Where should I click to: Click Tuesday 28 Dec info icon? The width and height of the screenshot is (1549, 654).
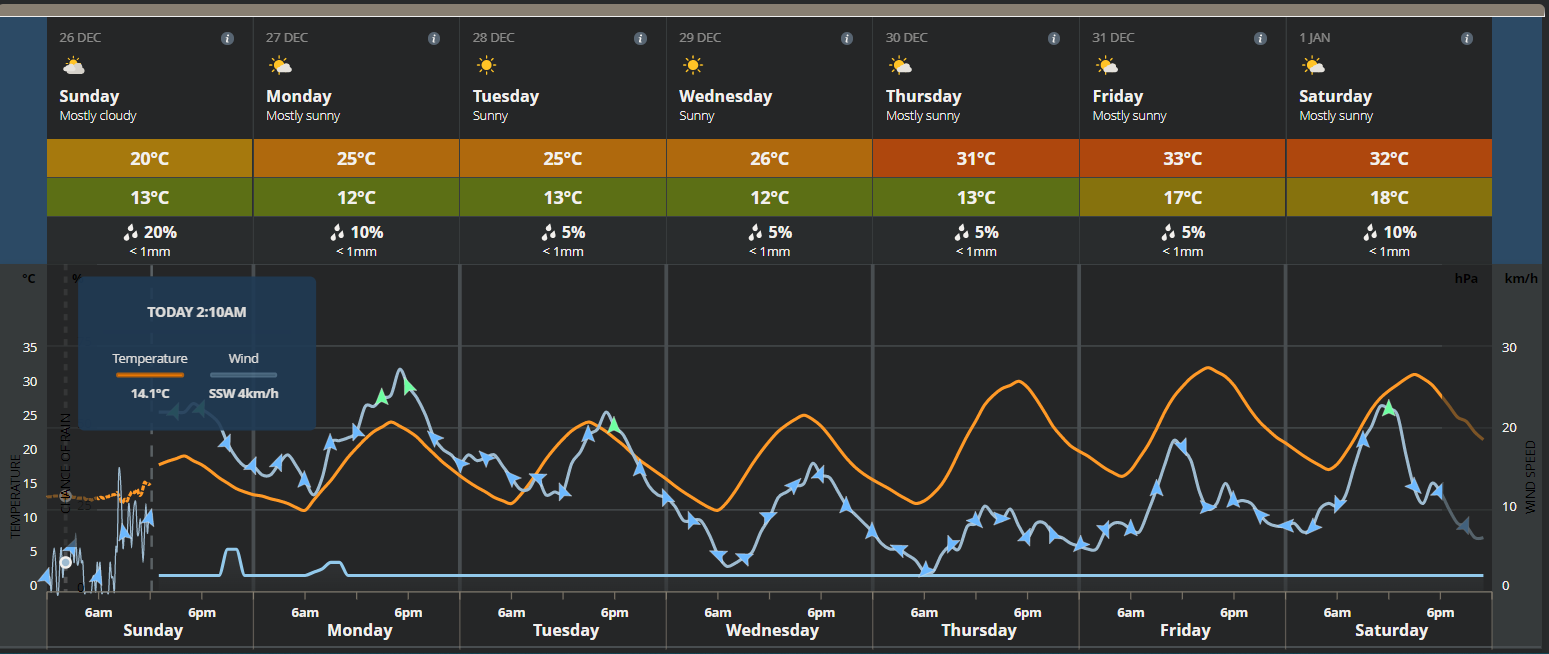[x=640, y=39]
